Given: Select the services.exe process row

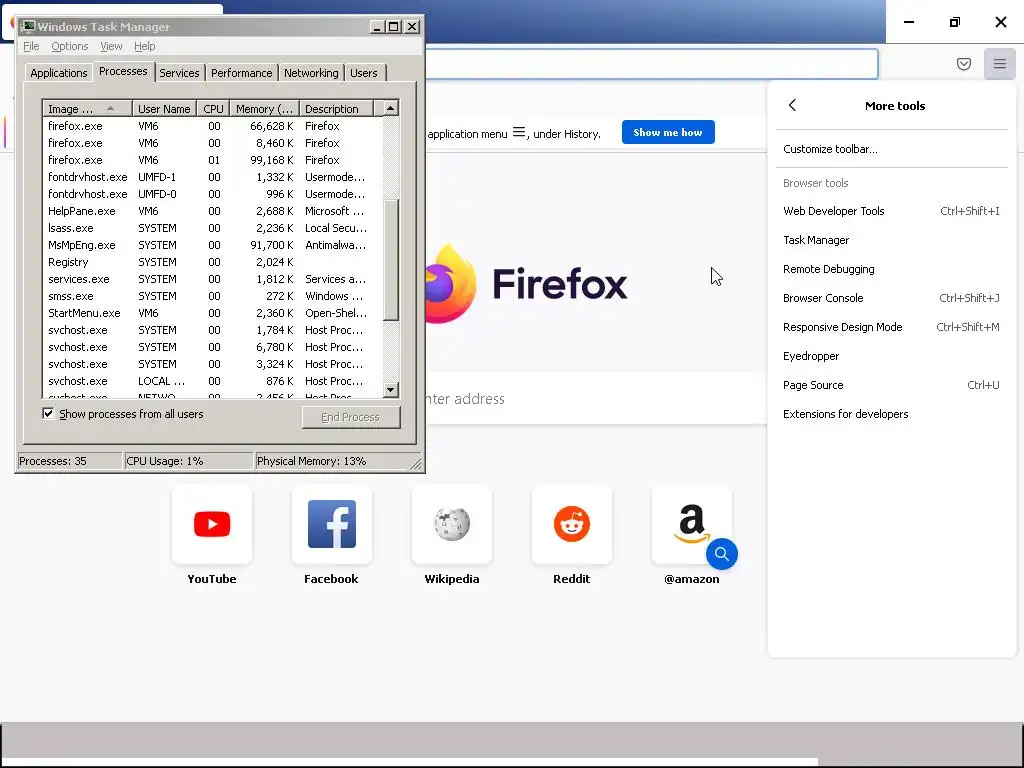Looking at the screenshot, I should click(212, 279).
